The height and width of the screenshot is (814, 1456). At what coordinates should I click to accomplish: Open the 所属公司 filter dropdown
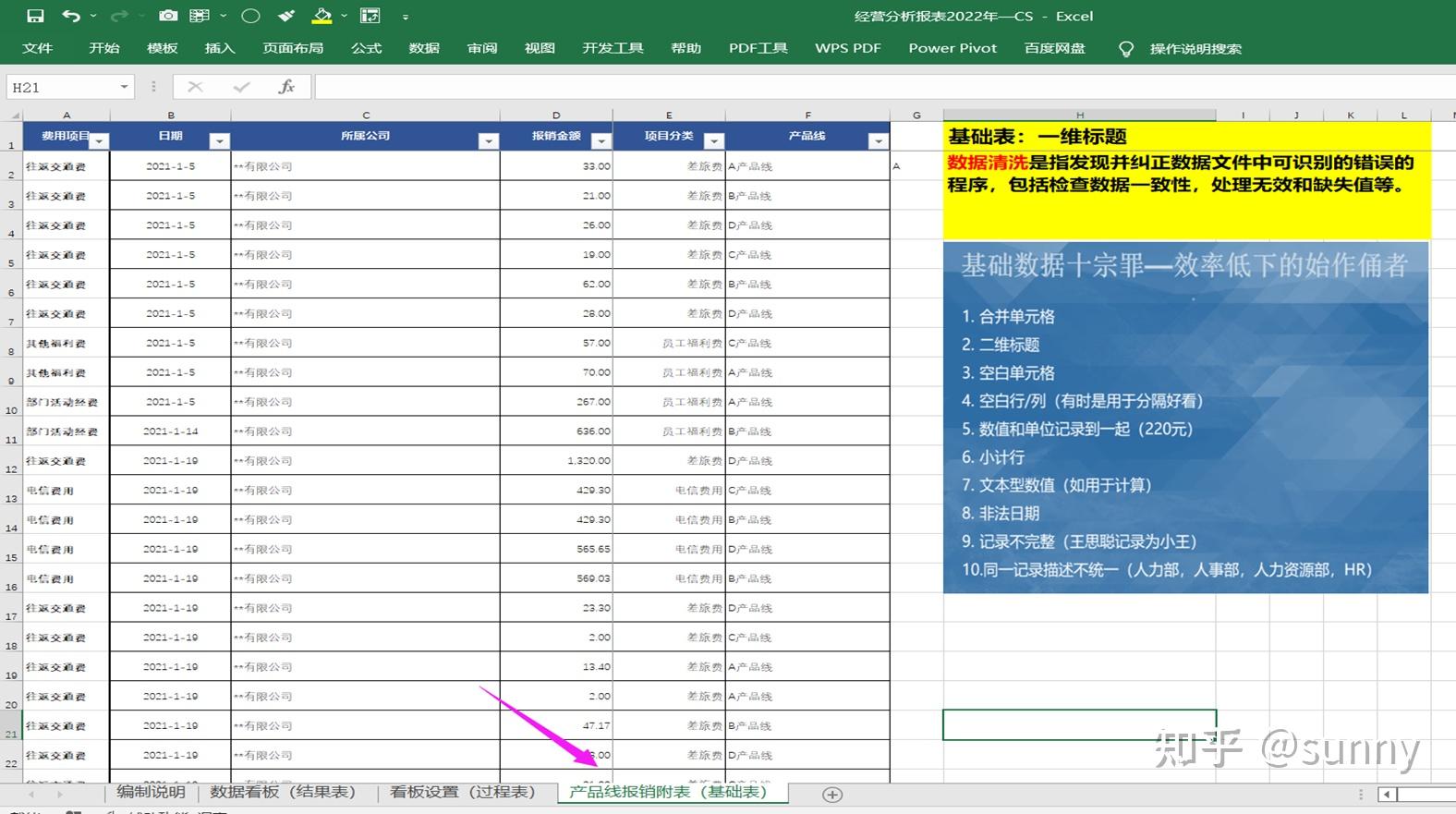click(489, 141)
